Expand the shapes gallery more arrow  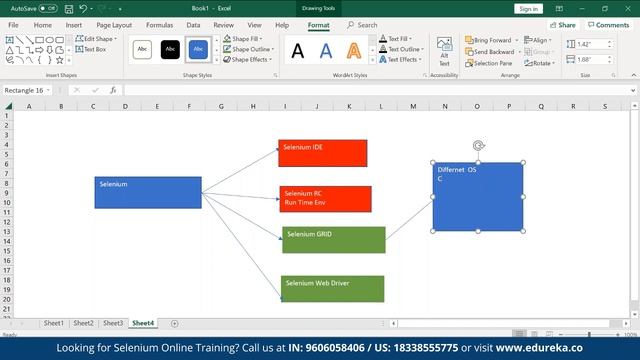pyautogui.click(x=69, y=60)
